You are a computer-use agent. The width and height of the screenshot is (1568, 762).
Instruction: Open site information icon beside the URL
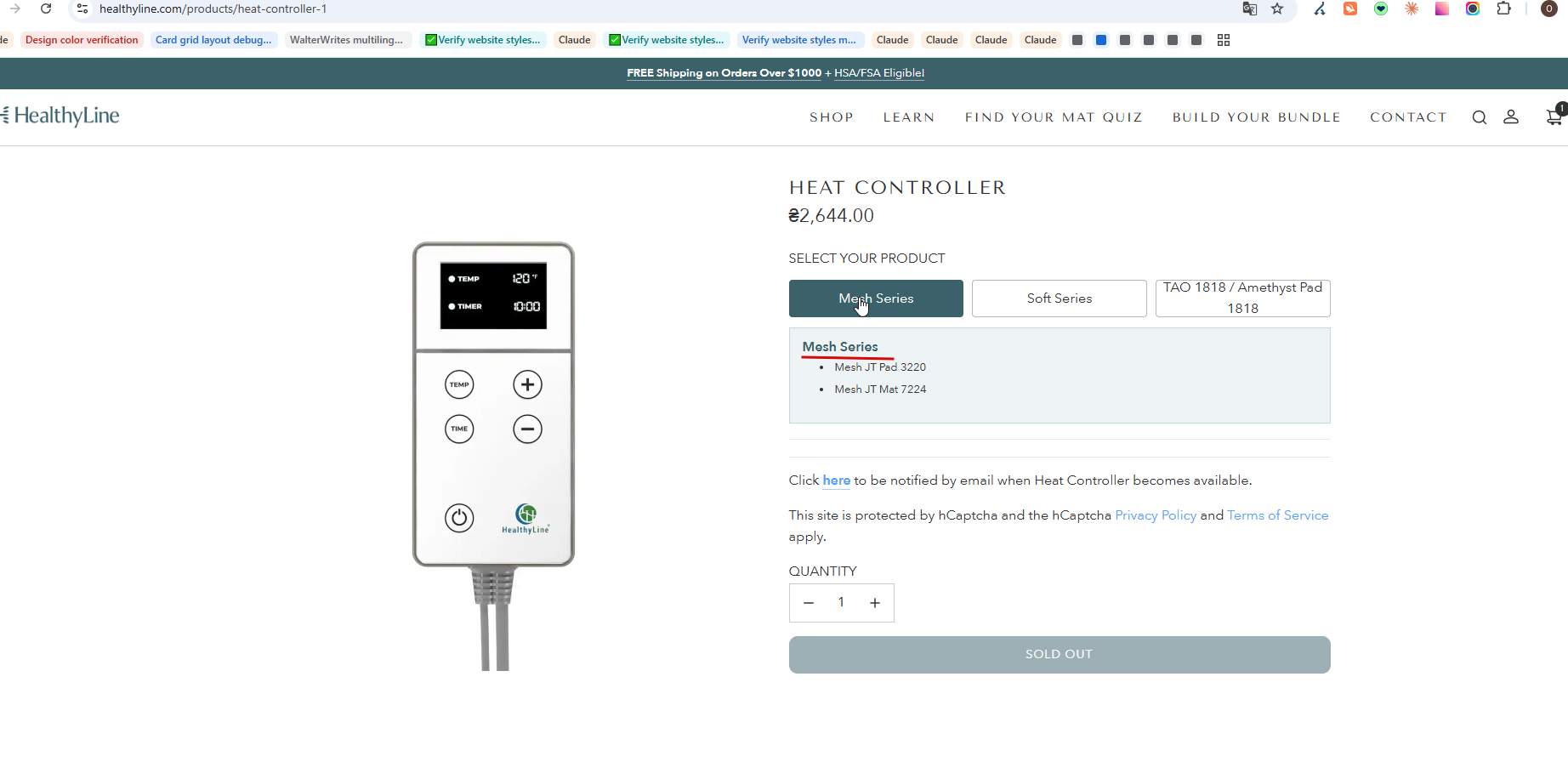click(x=82, y=9)
